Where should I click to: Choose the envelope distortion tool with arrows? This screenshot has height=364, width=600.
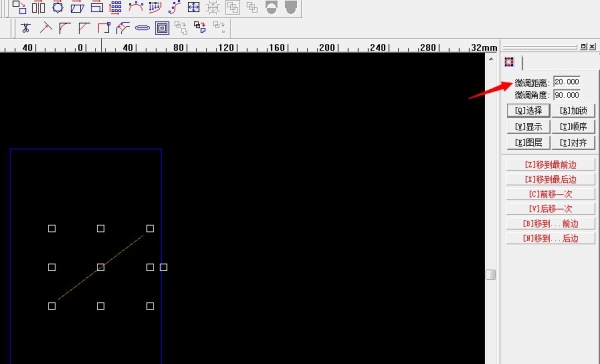point(155,7)
